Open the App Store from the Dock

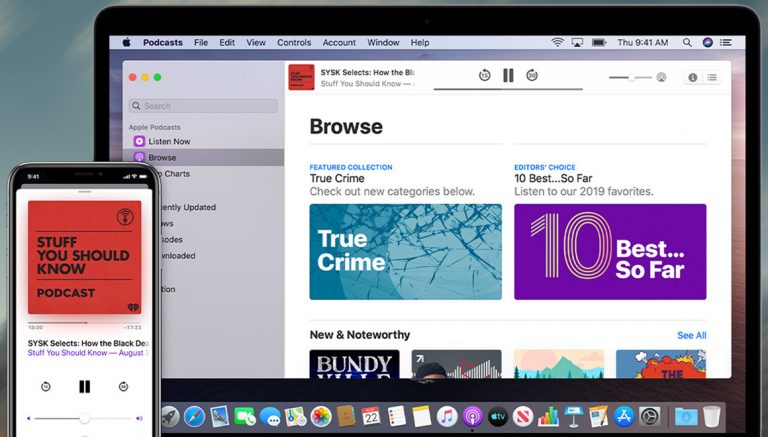tap(624, 417)
